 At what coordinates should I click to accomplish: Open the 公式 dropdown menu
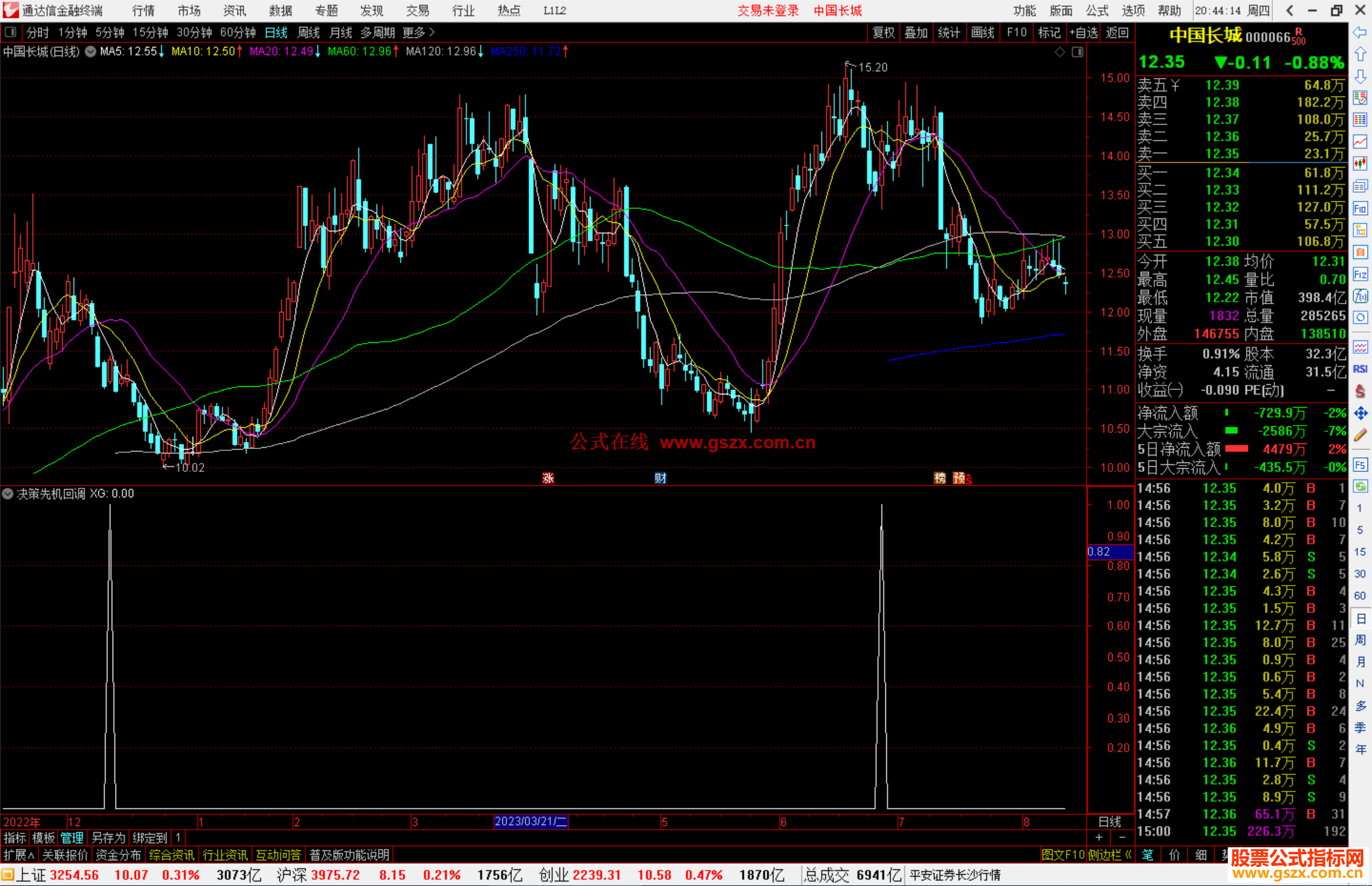coord(1097,10)
